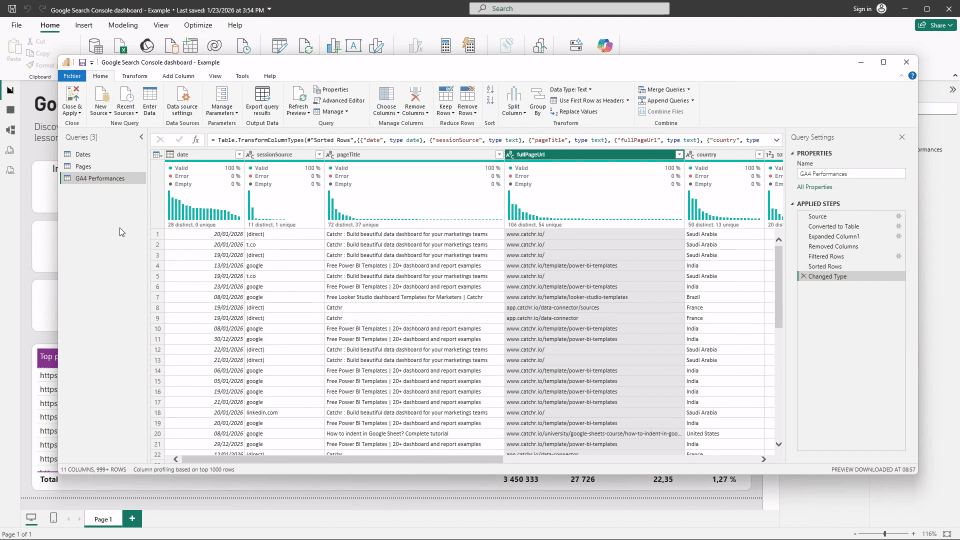Switch to Table view in the Power BI left sidebar
This screenshot has width=960, height=540.
10,110
